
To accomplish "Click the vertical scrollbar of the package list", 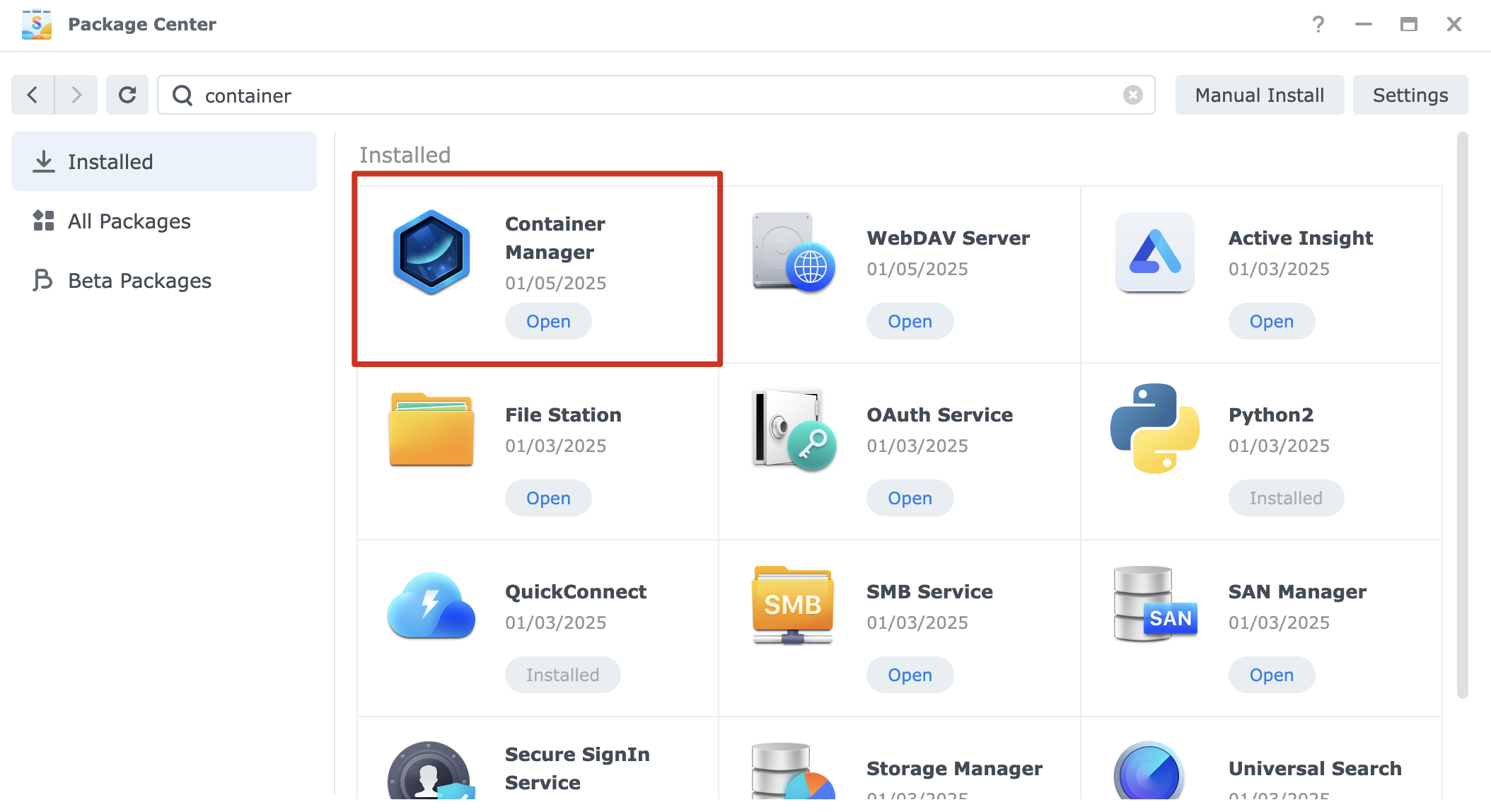I will (x=1463, y=414).
